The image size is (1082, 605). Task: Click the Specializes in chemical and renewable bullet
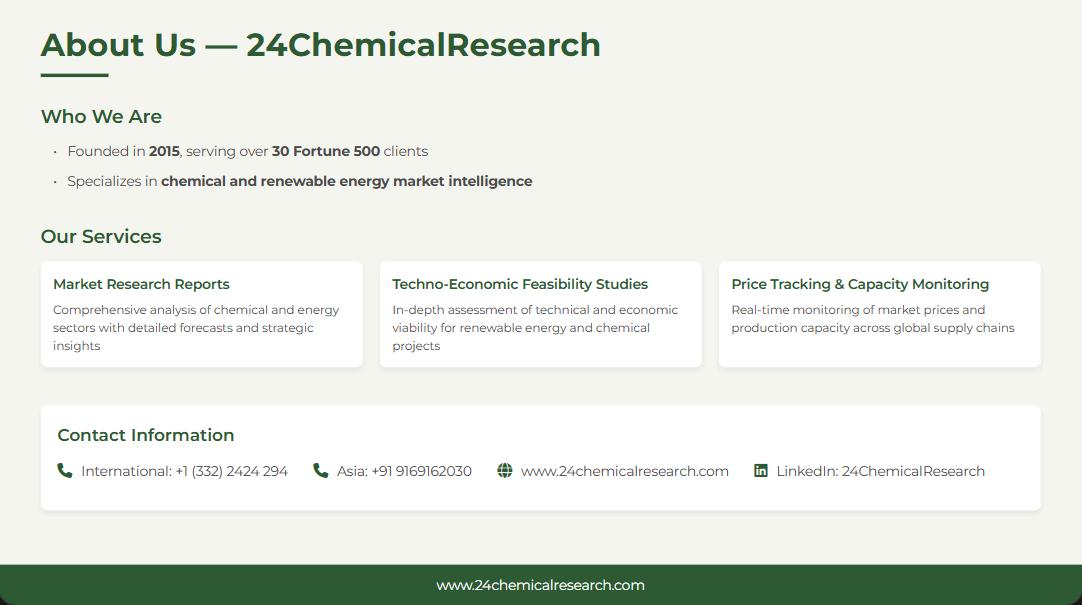300,181
